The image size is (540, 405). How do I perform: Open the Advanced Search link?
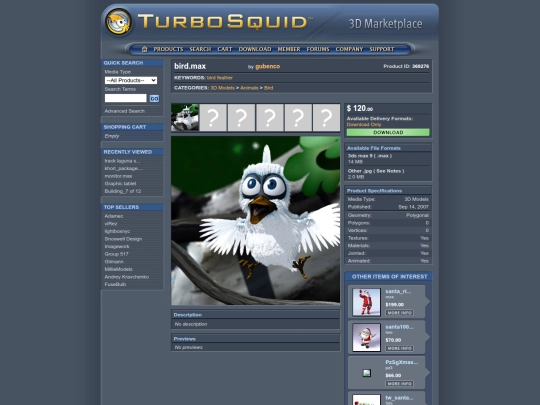(125, 111)
